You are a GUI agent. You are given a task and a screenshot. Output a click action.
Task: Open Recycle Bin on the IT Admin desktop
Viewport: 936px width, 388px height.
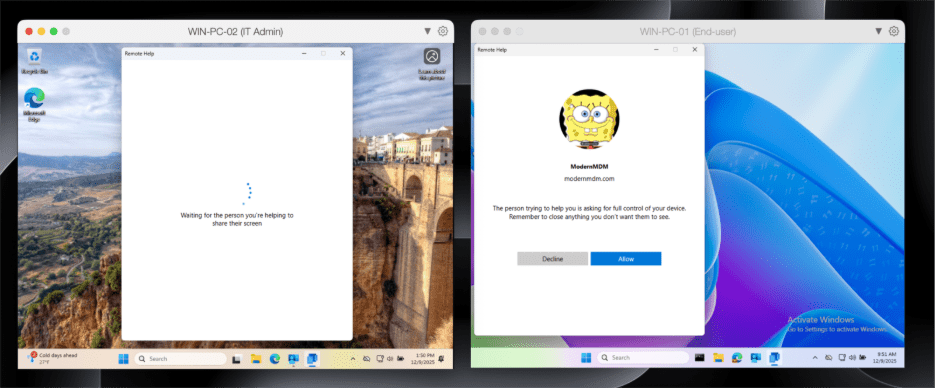[35, 61]
